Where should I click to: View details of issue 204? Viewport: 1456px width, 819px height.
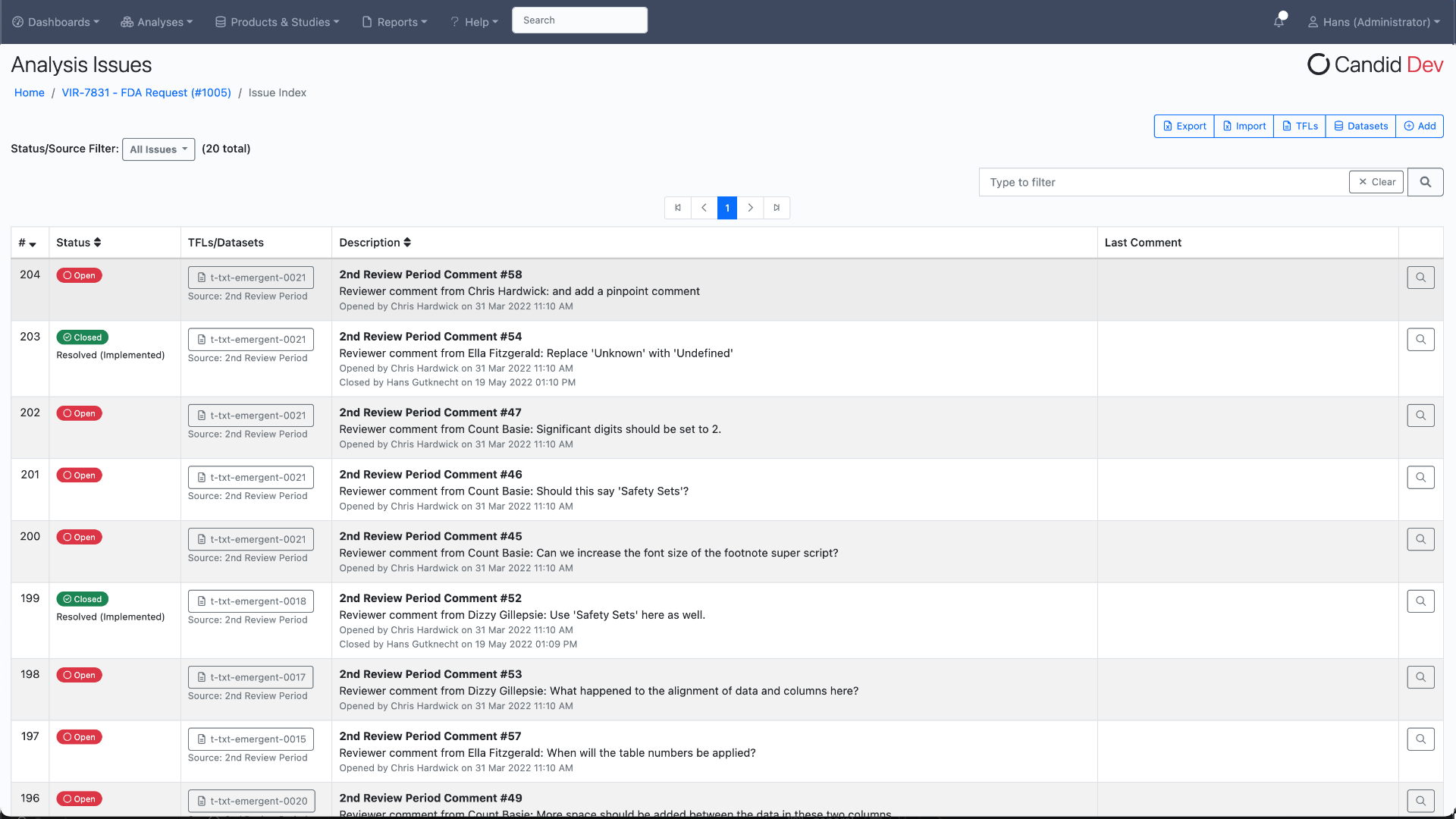(x=1420, y=278)
